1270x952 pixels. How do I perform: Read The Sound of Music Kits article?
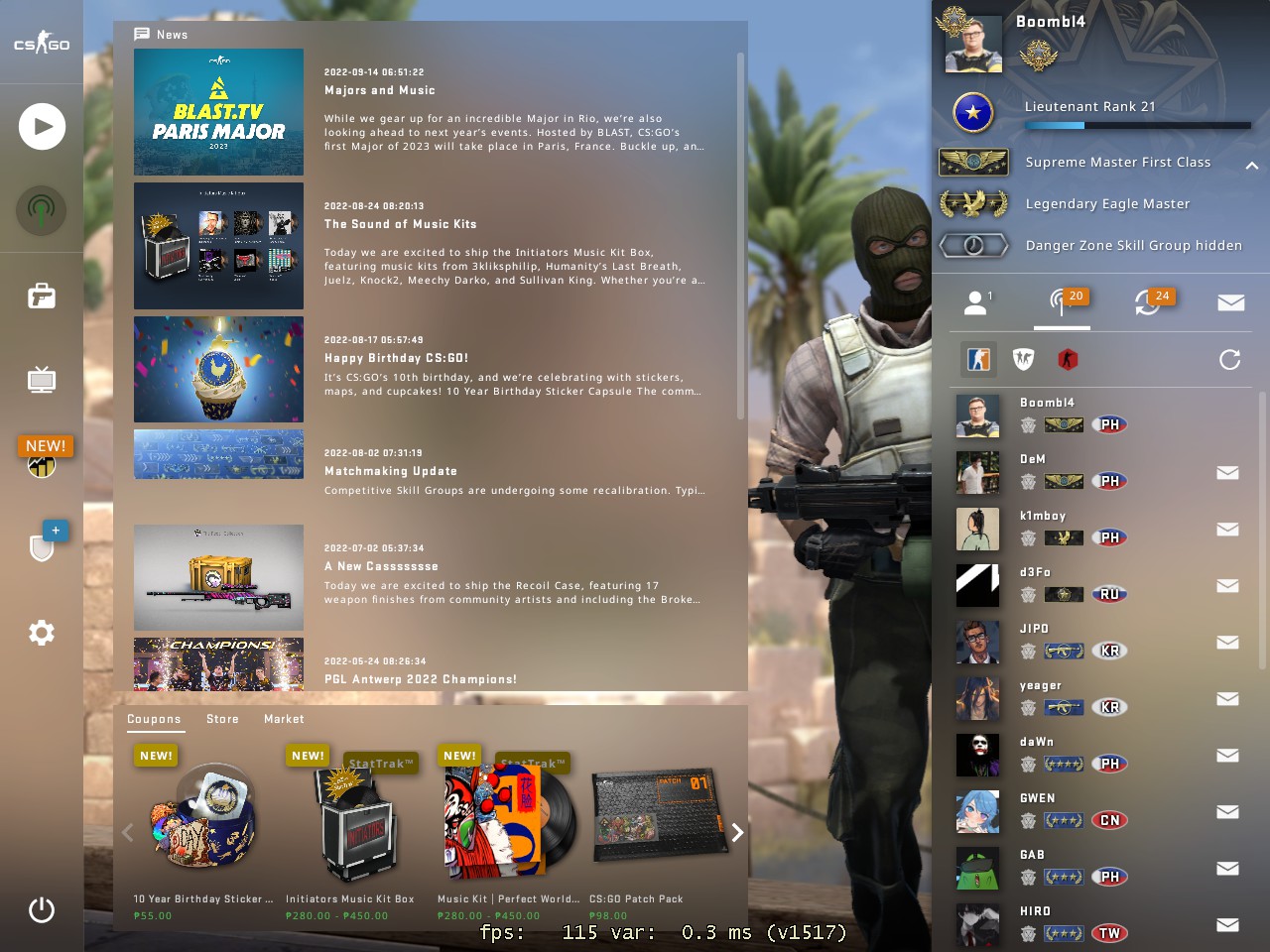point(401,224)
